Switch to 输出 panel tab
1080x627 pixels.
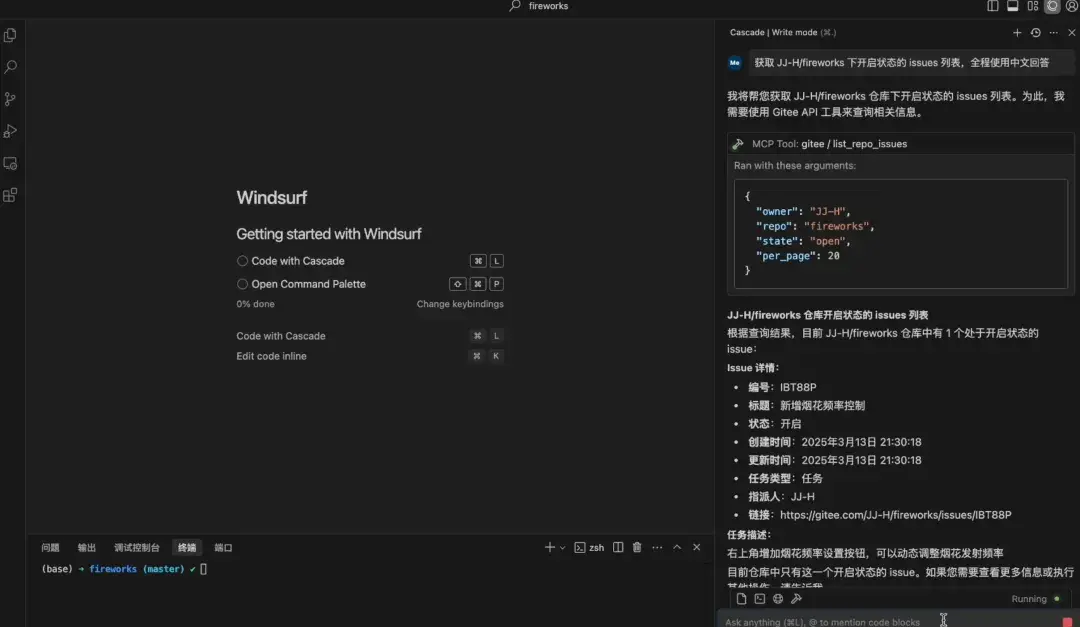click(87, 548)
